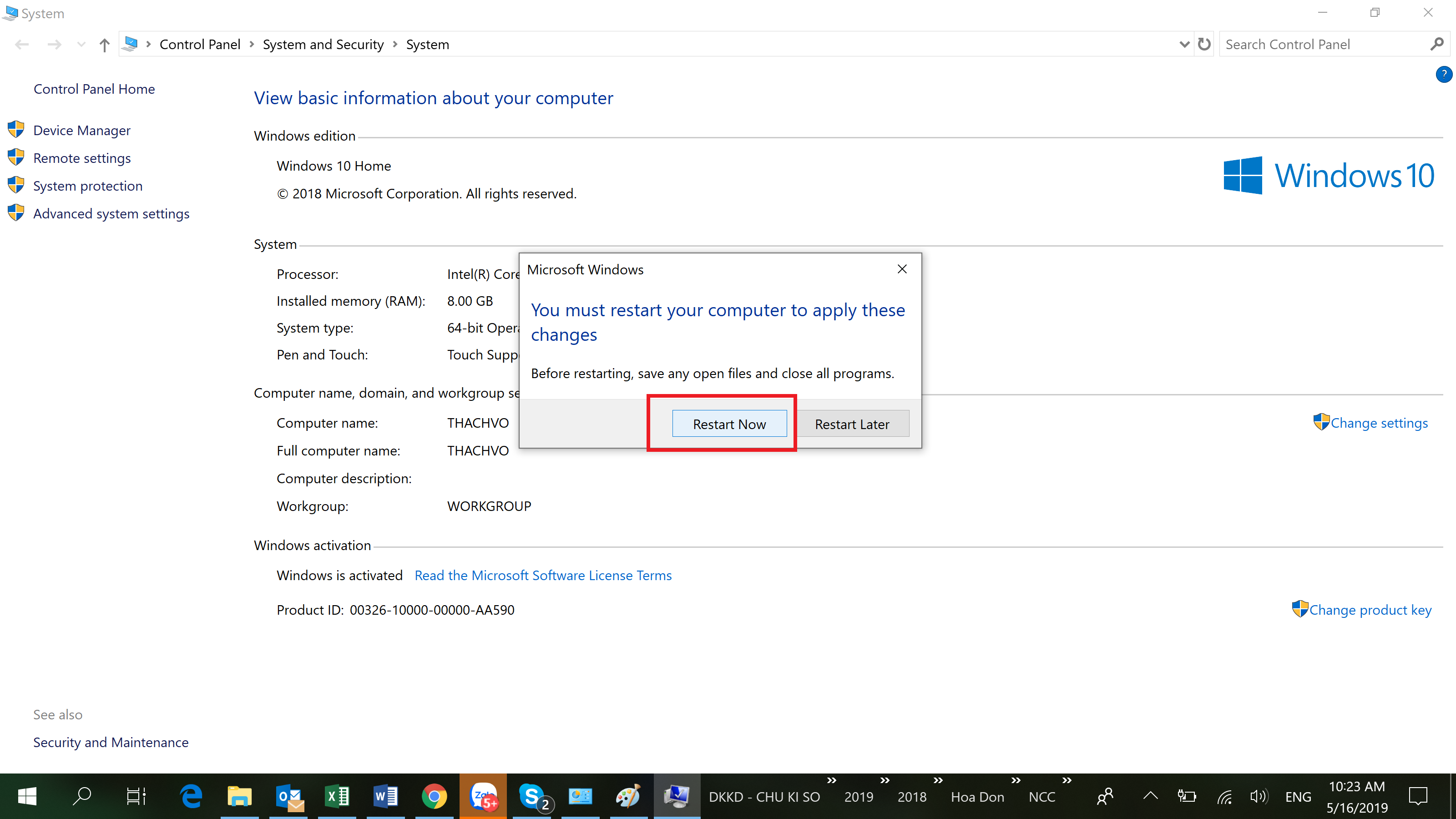Screen dimensions: 1456x819
Task: Open Google Chrome from taskbar
Action: click(434, 796)
